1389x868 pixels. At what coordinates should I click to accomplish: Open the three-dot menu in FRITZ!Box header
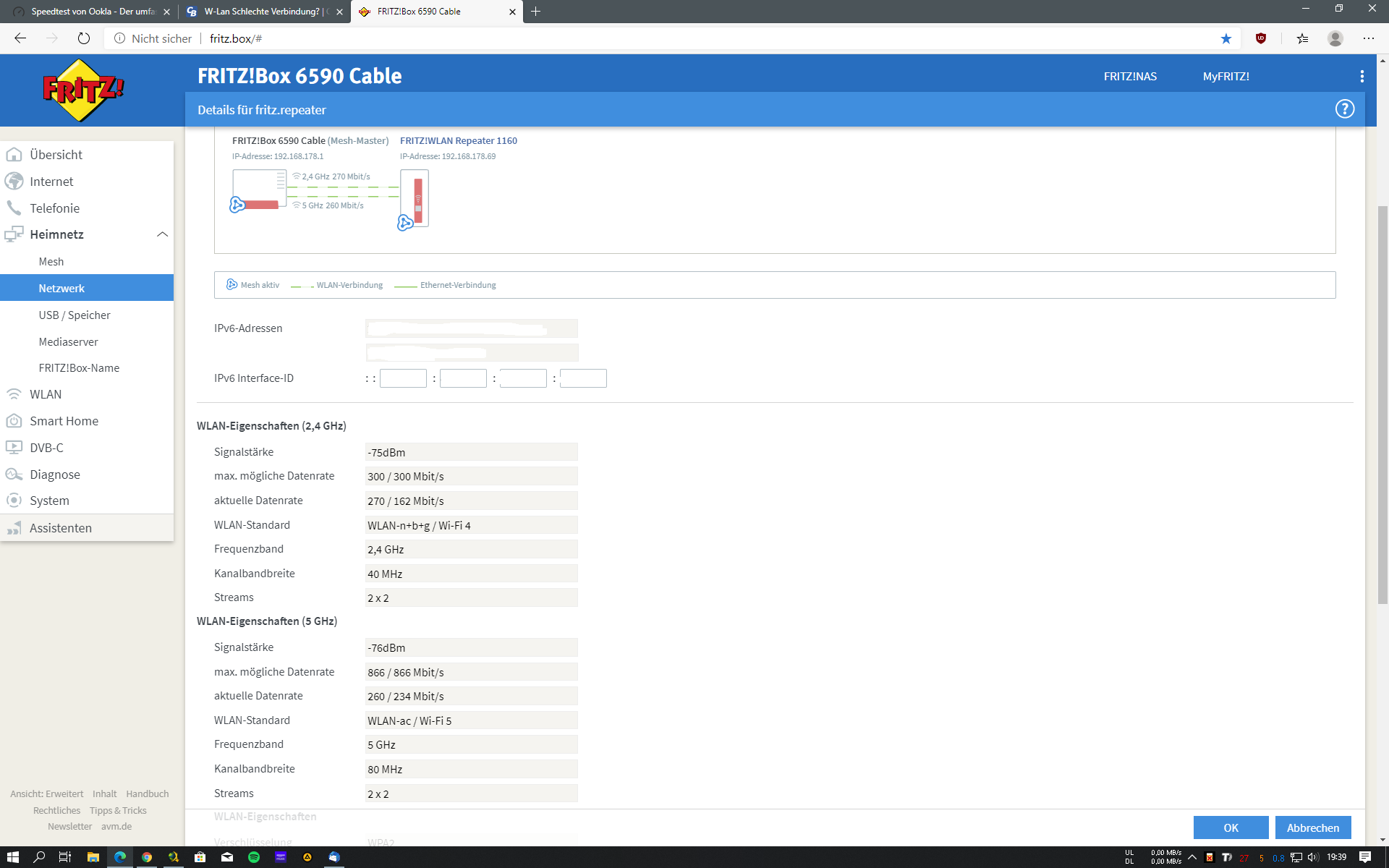1362,76
